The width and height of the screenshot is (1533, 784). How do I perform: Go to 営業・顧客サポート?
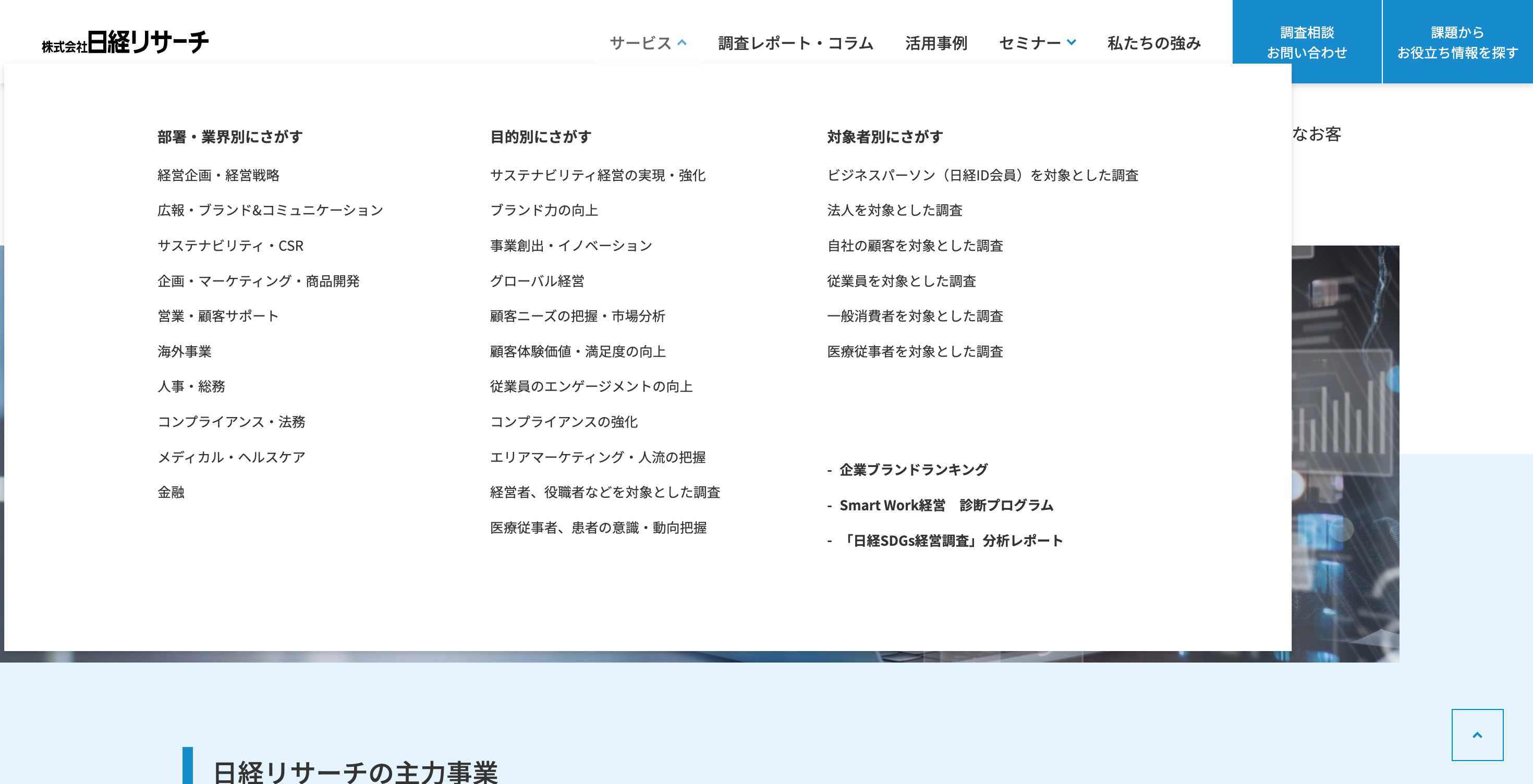click(218, 316)
